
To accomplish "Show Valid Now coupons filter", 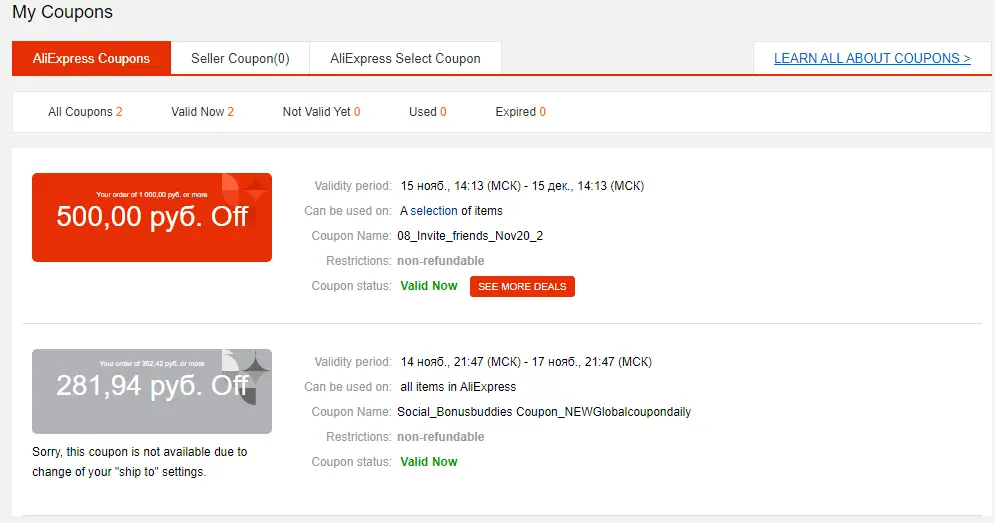I will point(202,112).
